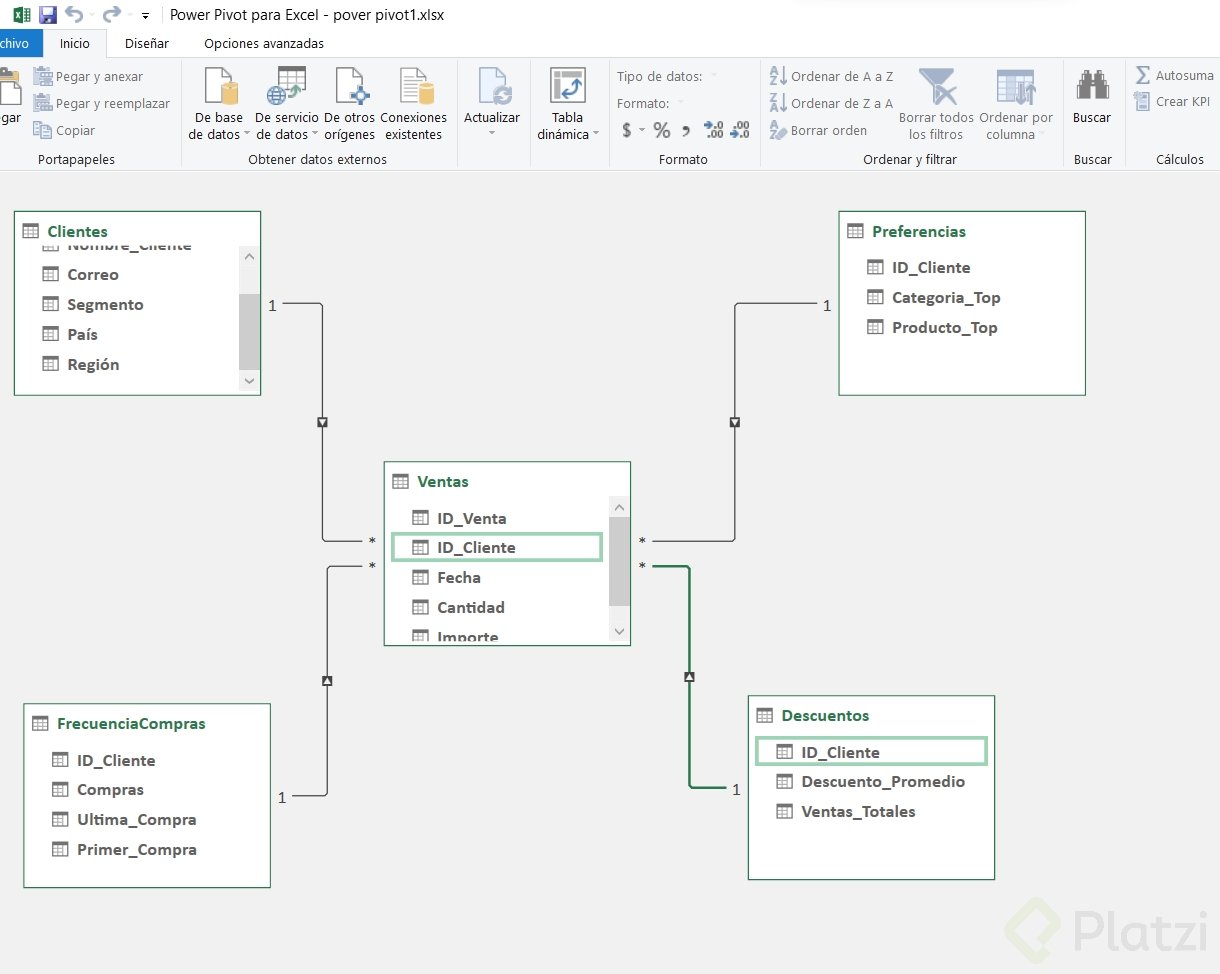Select the Ventas table header
1220x974 pixels.
click(443, 481)
